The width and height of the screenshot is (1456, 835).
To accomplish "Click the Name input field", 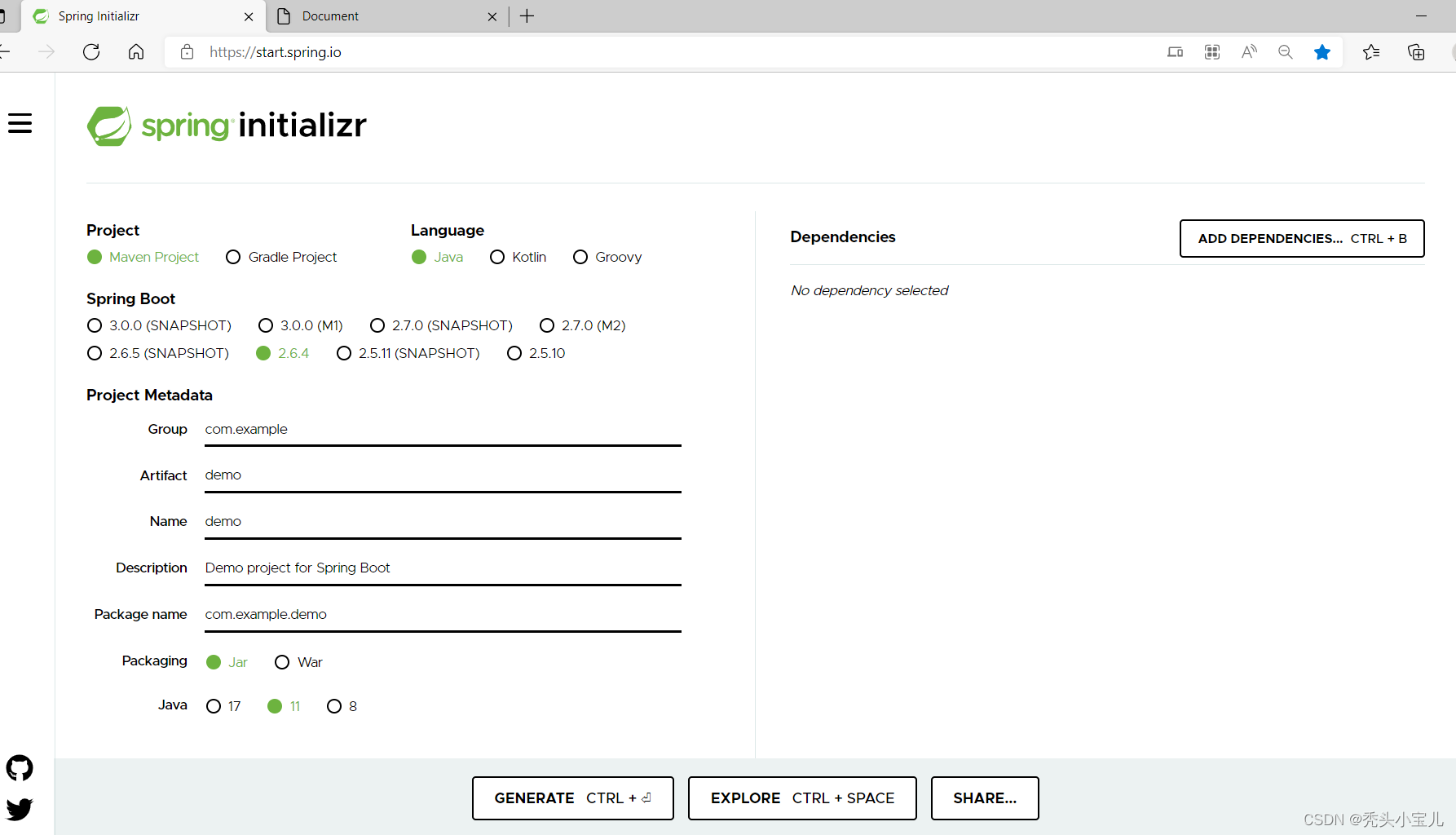I will 443,522.
